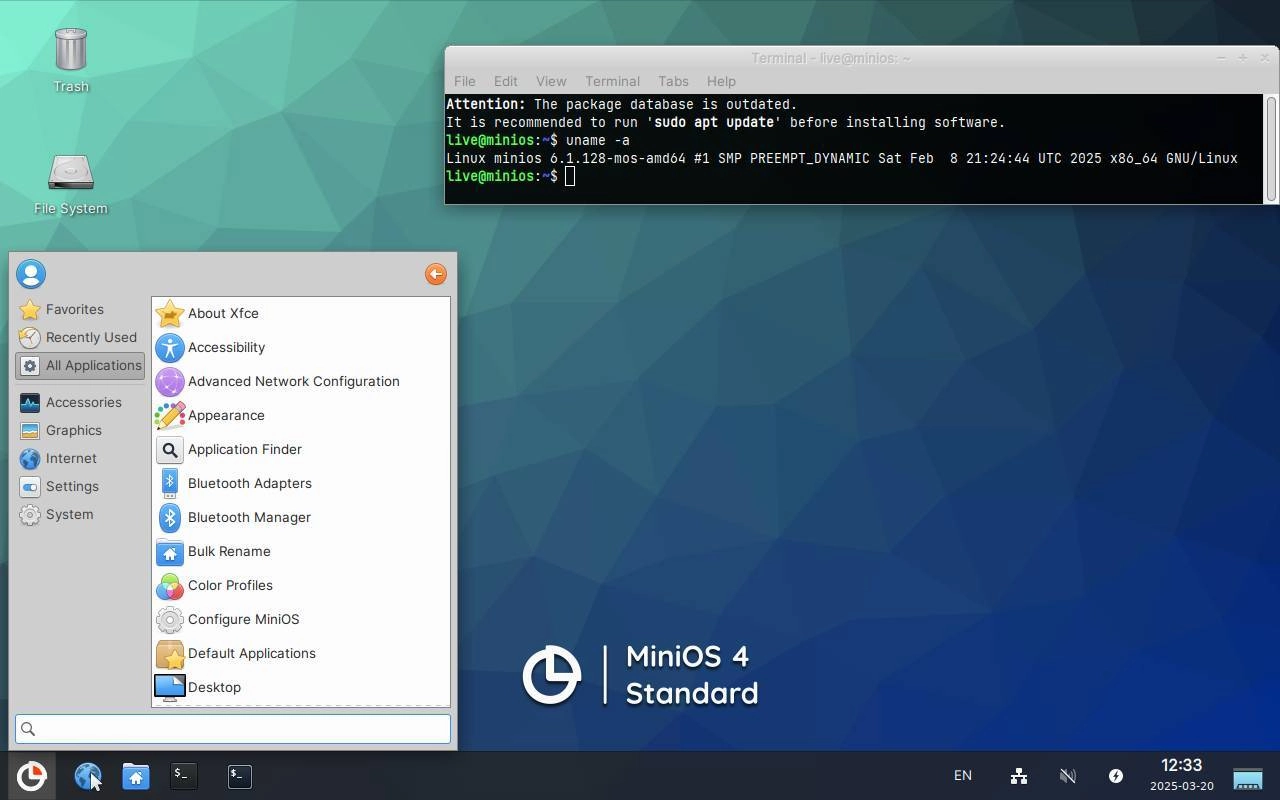The width and height of the screenshot is (1280, 800).
Task: Show the Graphics category
Action: (x=80, y=430)
